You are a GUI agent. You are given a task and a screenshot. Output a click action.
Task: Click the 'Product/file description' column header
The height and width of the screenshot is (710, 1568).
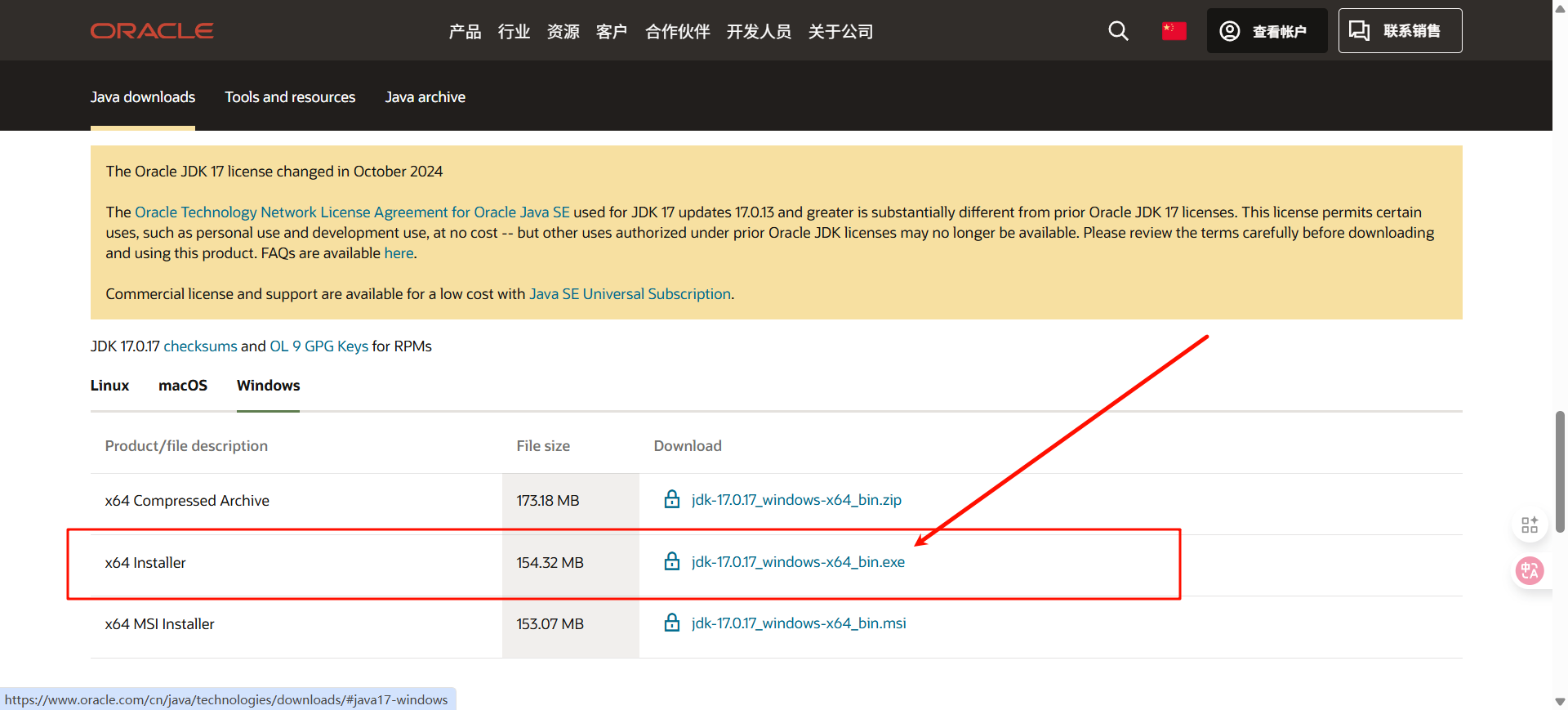[x=186, y=446]
